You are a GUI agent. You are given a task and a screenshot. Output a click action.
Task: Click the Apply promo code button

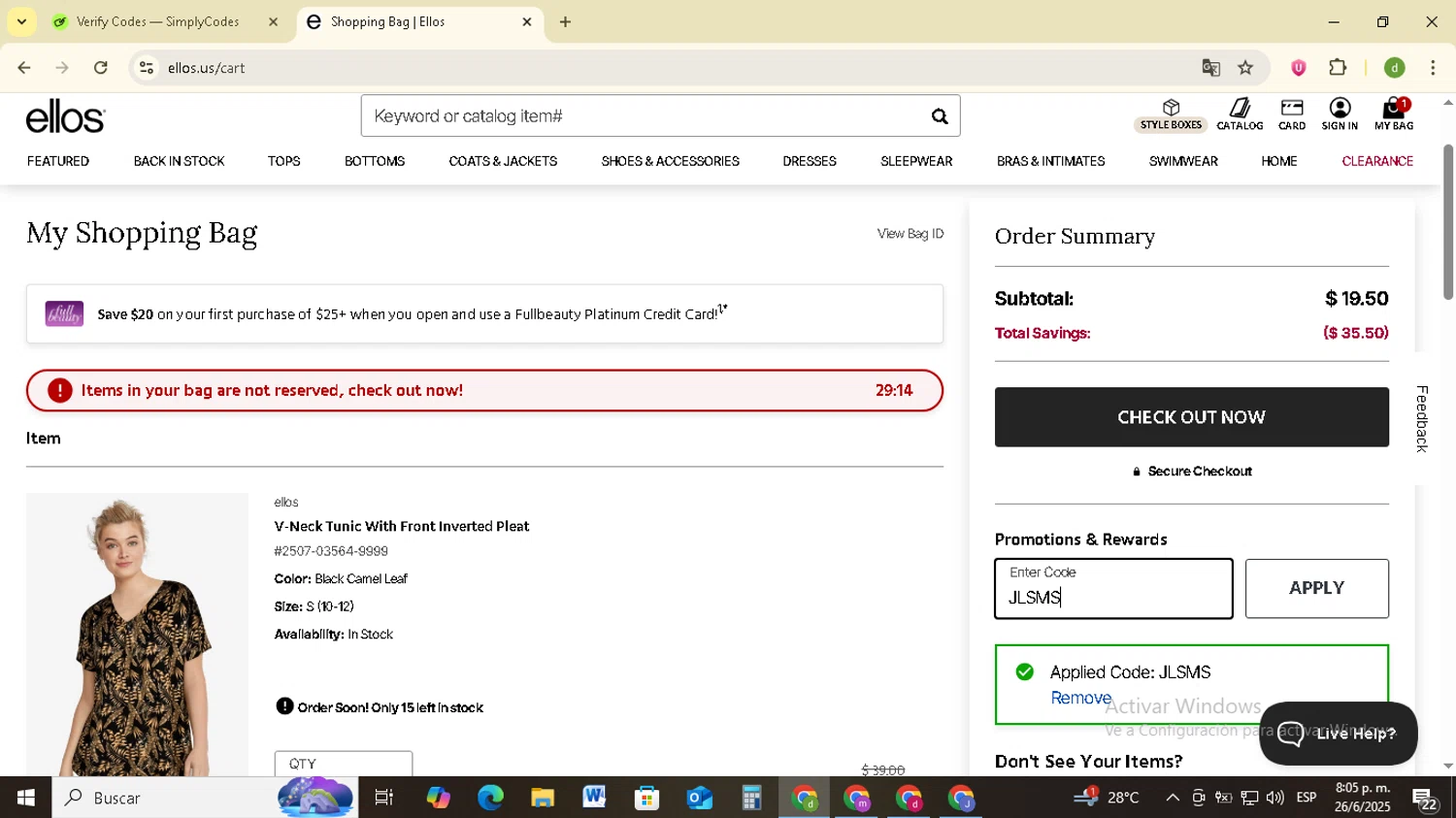click(1316, 588)
